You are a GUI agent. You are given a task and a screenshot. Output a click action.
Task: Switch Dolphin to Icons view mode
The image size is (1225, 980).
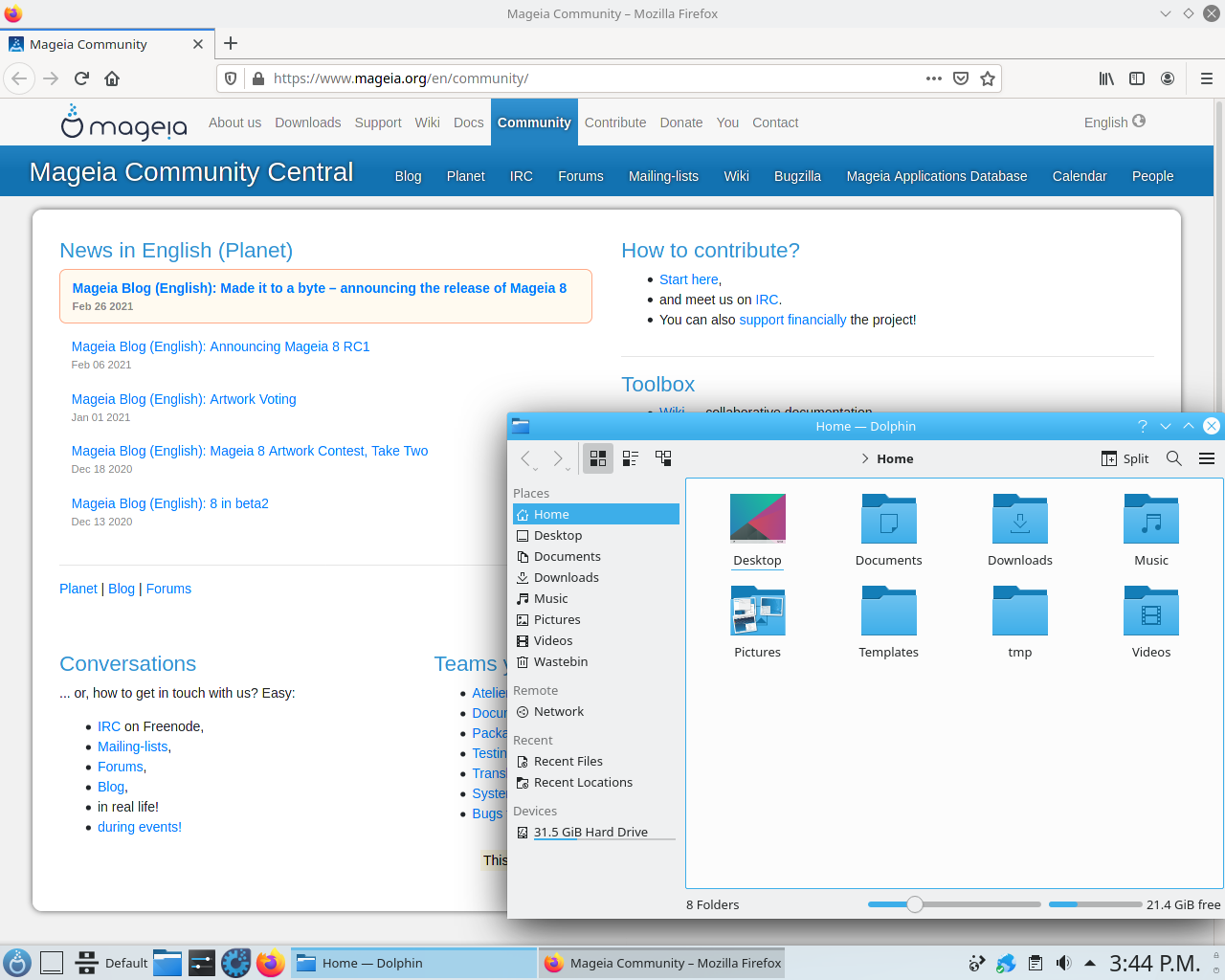pyautogui.click(x=598, y=458)
